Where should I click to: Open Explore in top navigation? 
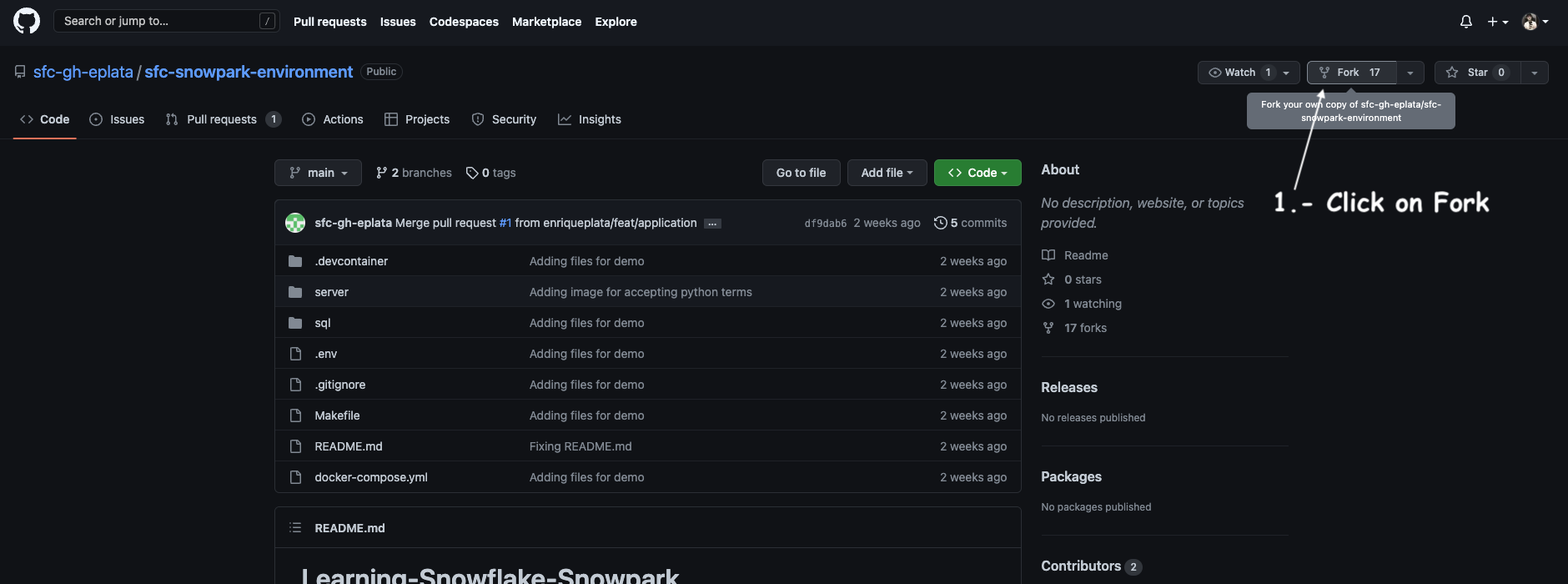[616, 22]
